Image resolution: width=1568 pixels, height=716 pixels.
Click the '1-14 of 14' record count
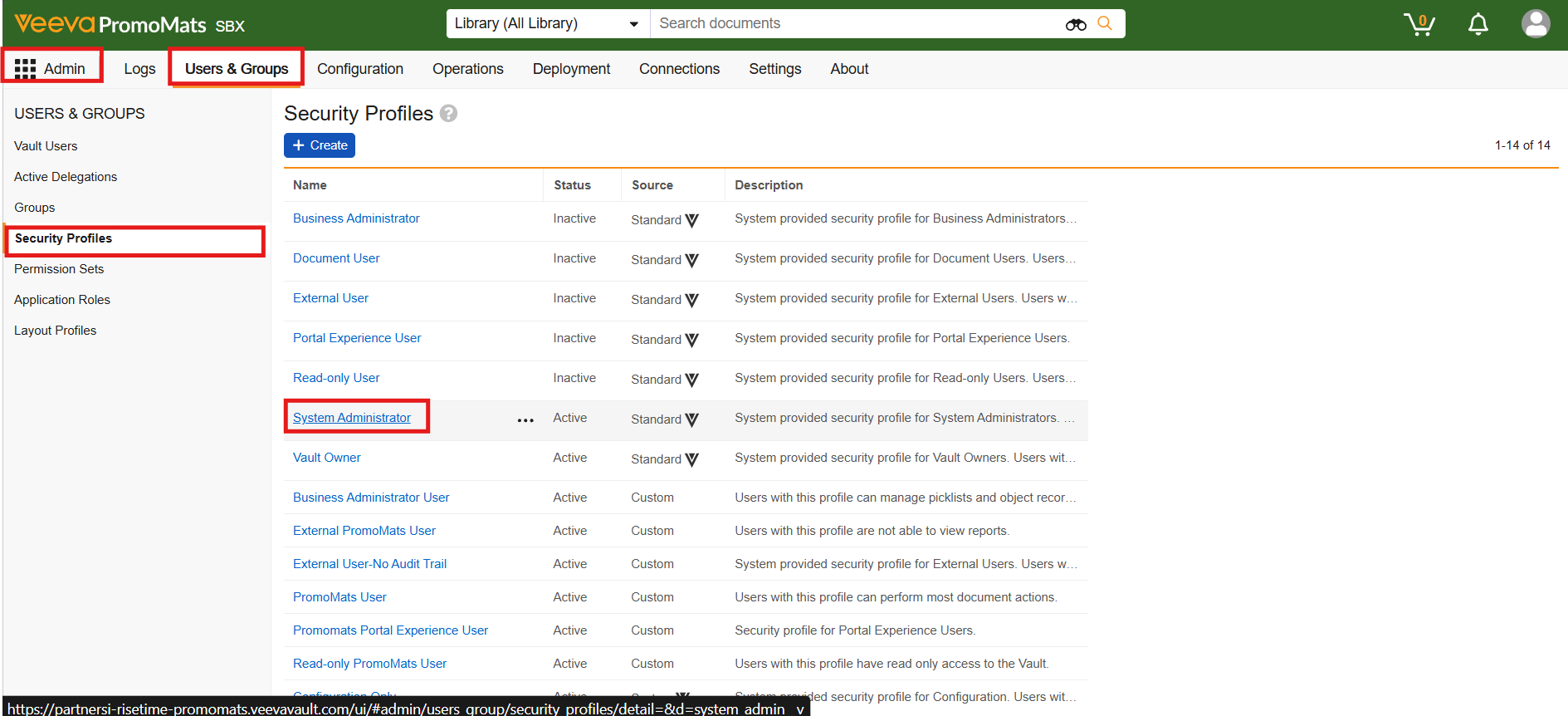pyautogui.click(x=1522, y=145)
